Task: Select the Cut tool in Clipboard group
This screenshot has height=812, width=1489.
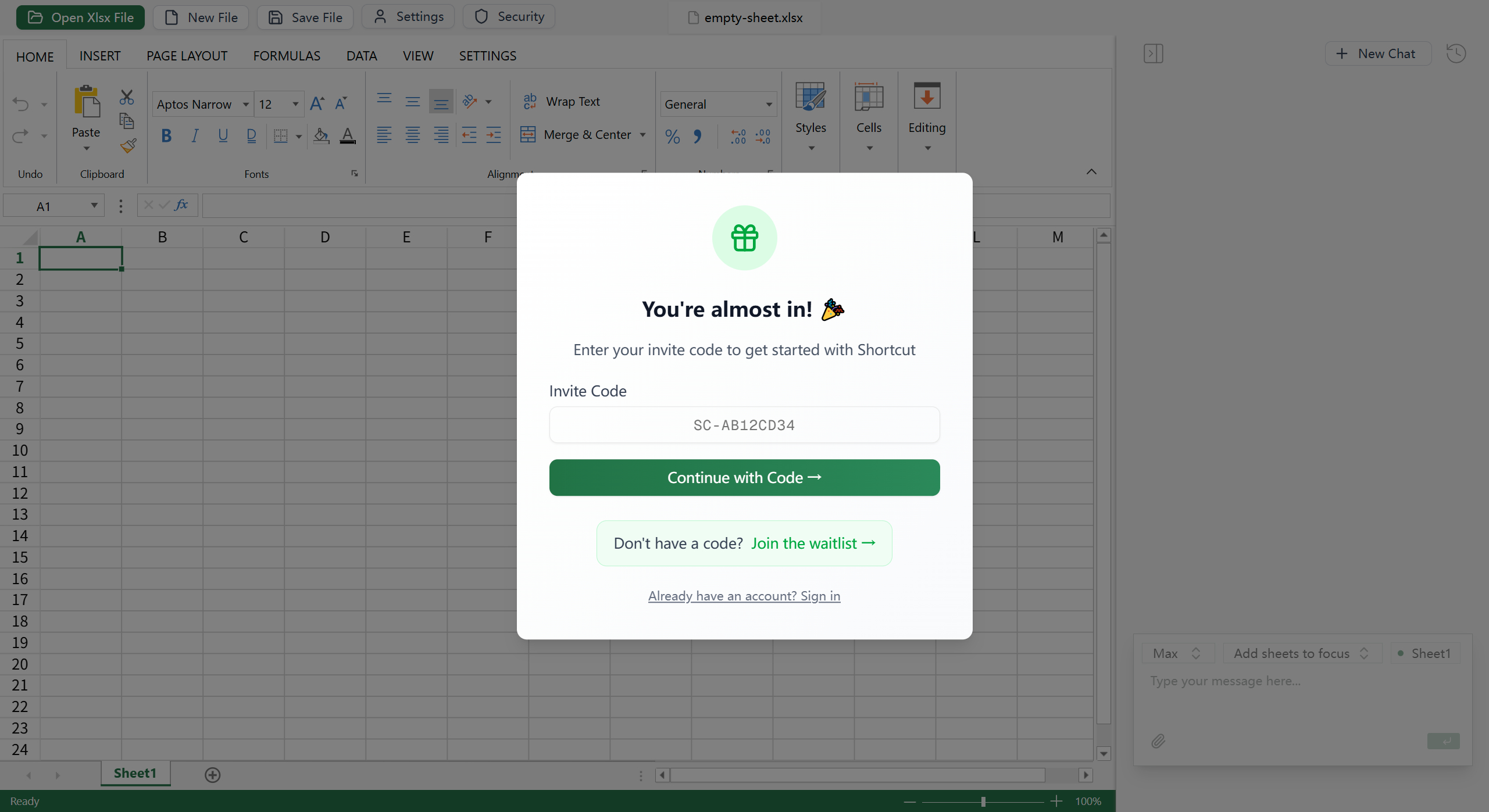Action: point(126,96)
